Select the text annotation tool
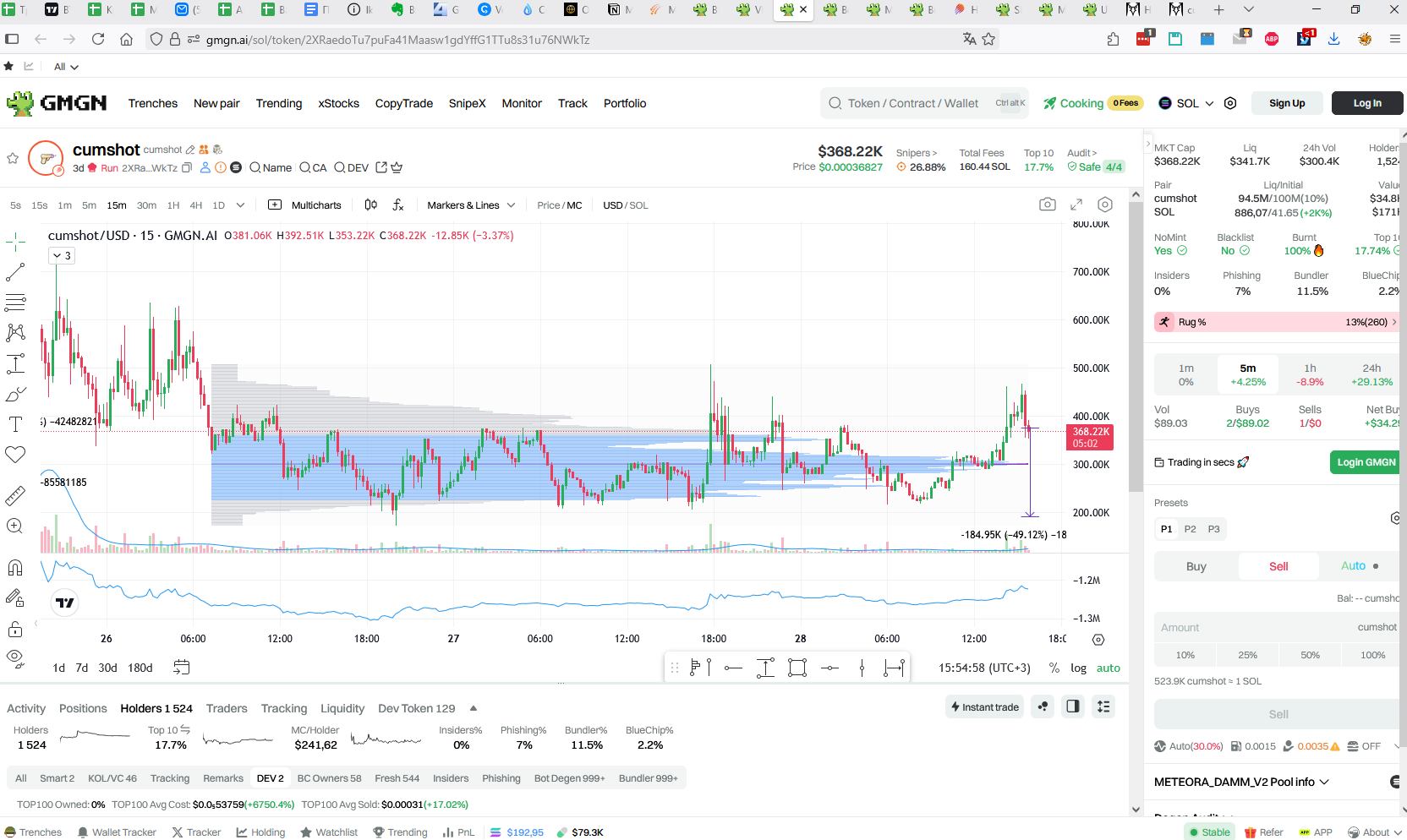This screenshot has height=840, width=1407. click(15, 424)
